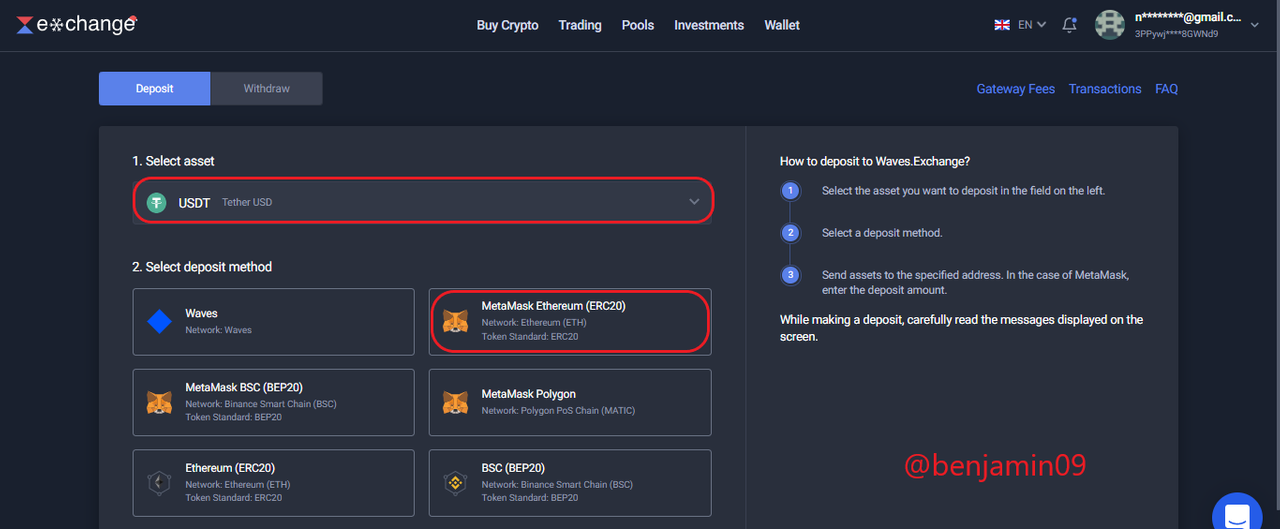Choose Ethereum (ERC20) direct deposit method
Viewport: 1280px width, 529px height.
(x=273, y=483)
